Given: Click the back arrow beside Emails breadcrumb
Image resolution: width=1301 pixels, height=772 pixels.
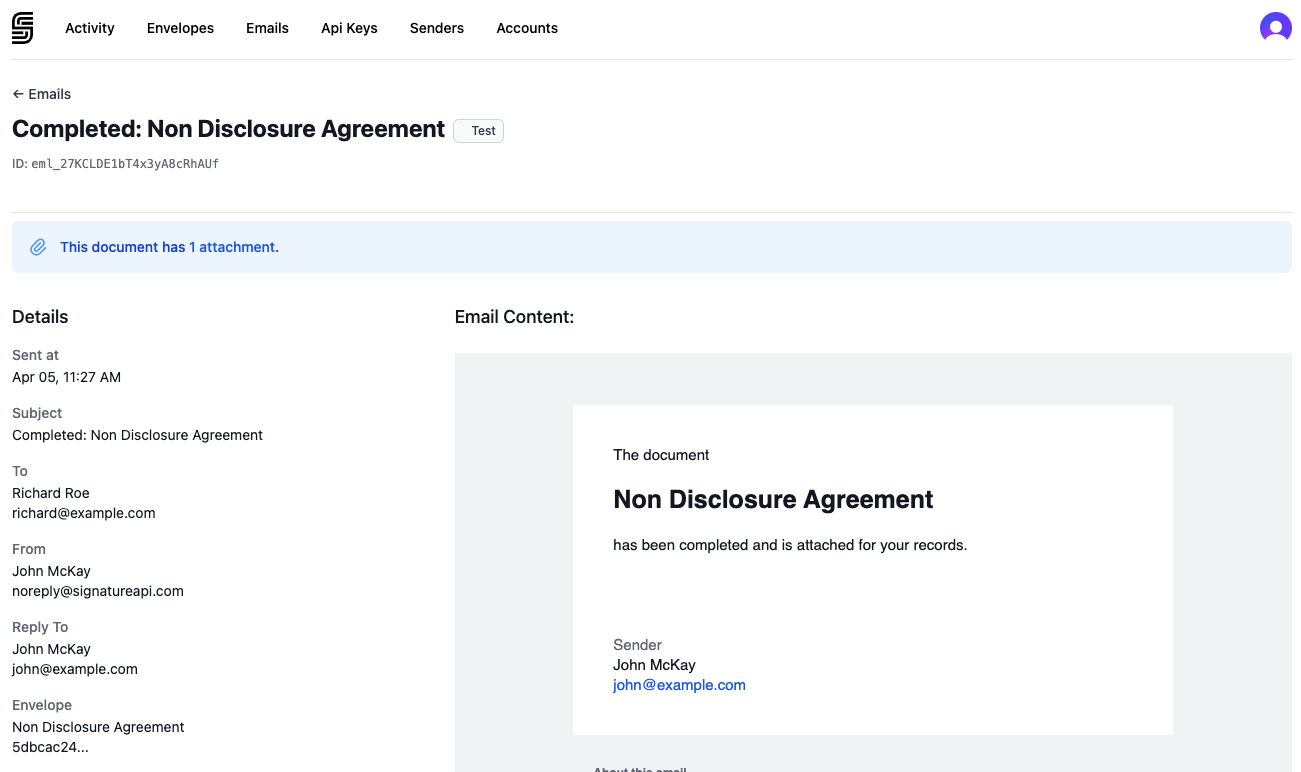Looking at the screenshot, I should [x=17, y=93].
